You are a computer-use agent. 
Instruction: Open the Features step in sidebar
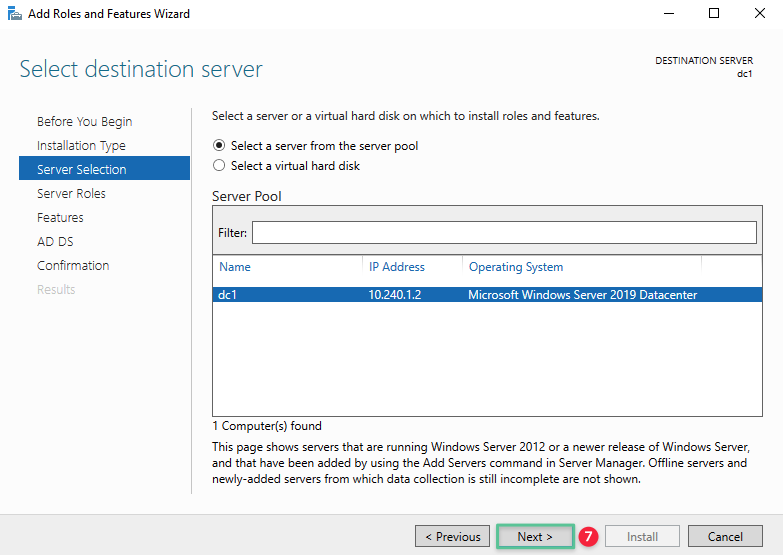coord(60,218)
